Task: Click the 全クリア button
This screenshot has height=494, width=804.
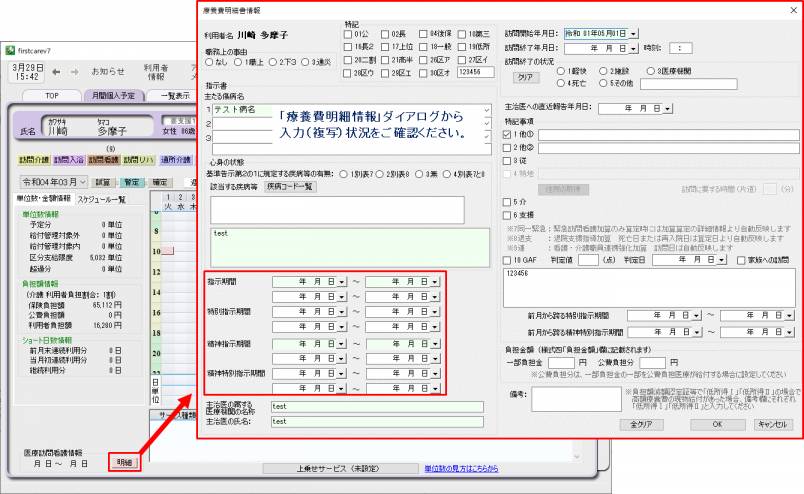Action: point(640,424)
